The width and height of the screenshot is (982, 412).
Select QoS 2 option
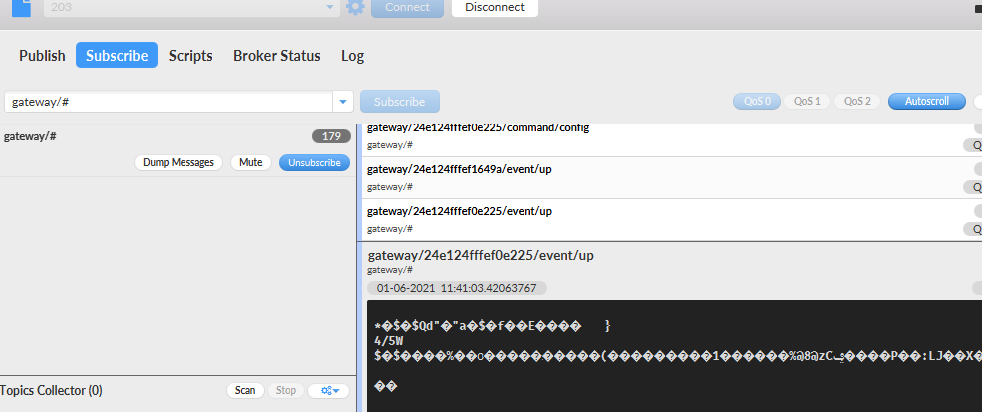857,101
